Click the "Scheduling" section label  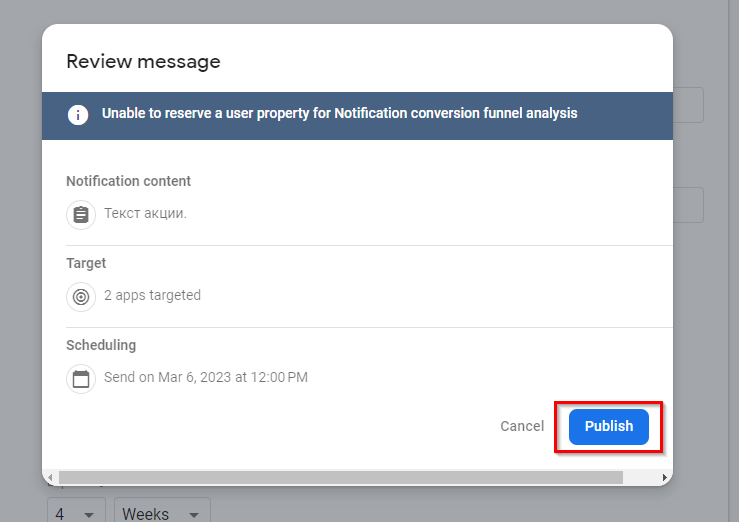[x=101, y=345]
